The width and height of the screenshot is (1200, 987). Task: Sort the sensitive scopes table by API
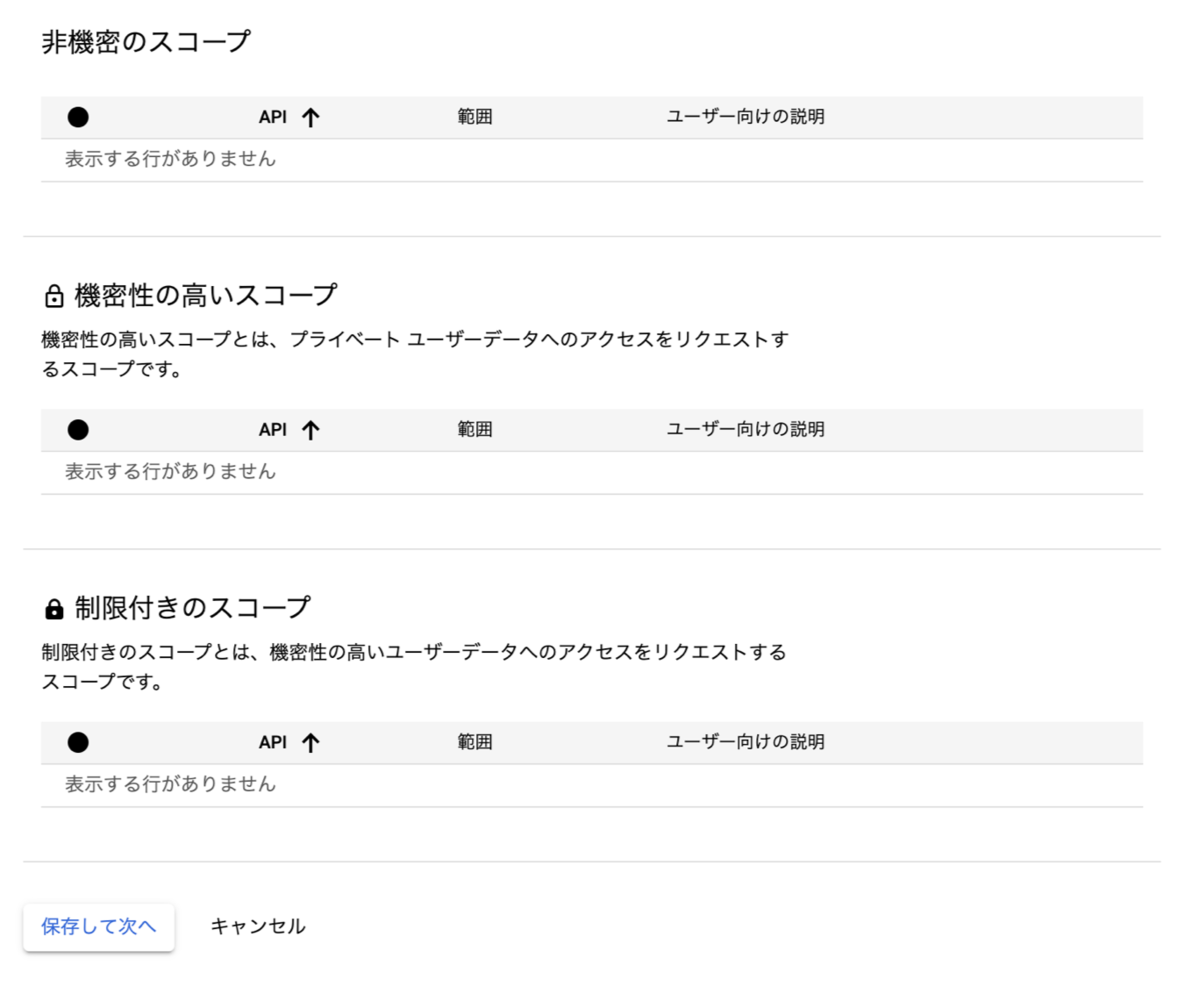tap(275, 429)
